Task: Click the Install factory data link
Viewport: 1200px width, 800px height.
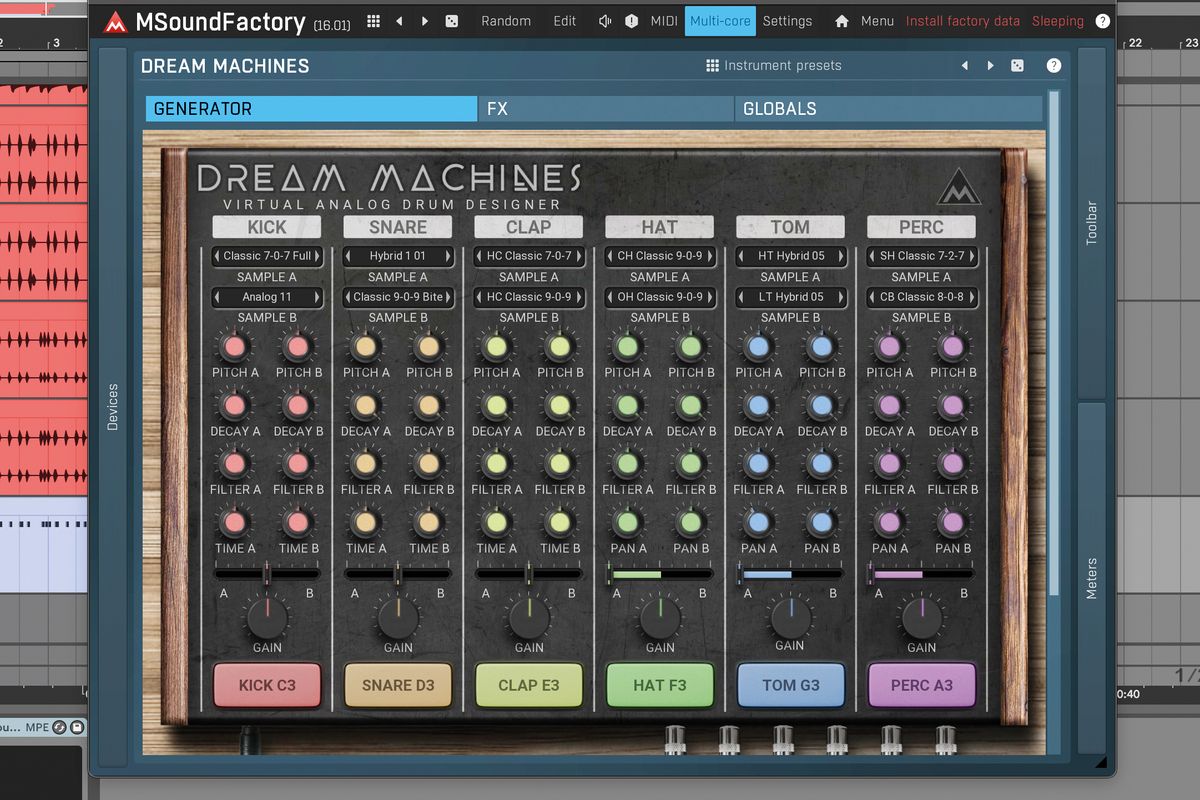Action: tap(962, 20)
